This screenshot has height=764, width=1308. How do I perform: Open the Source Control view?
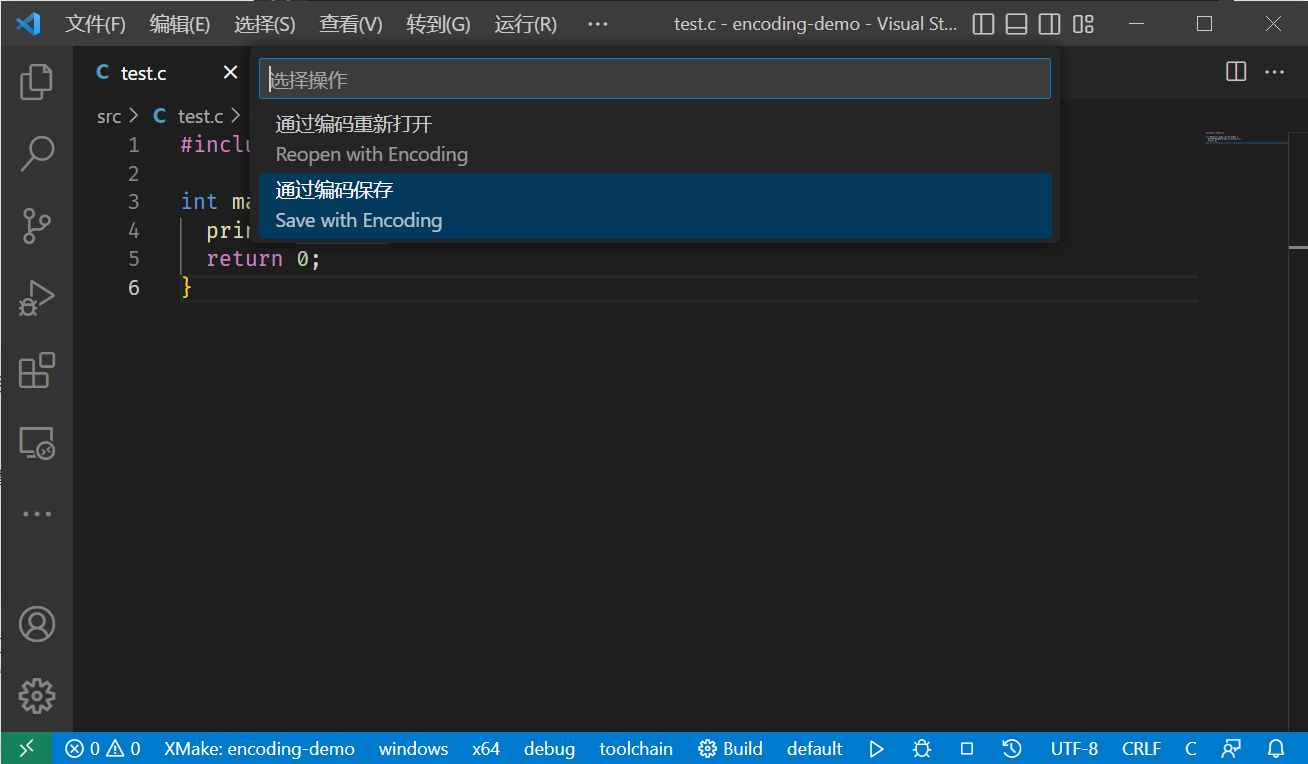coord(37,226)
